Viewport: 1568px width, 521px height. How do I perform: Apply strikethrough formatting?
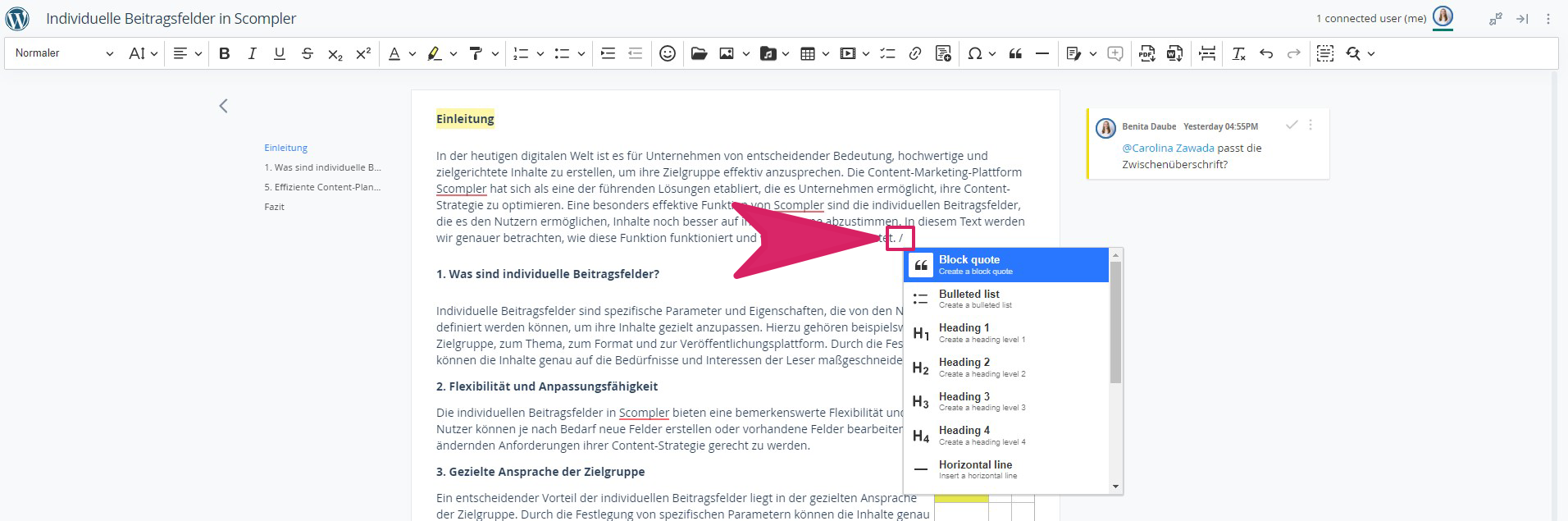(308, 53)
